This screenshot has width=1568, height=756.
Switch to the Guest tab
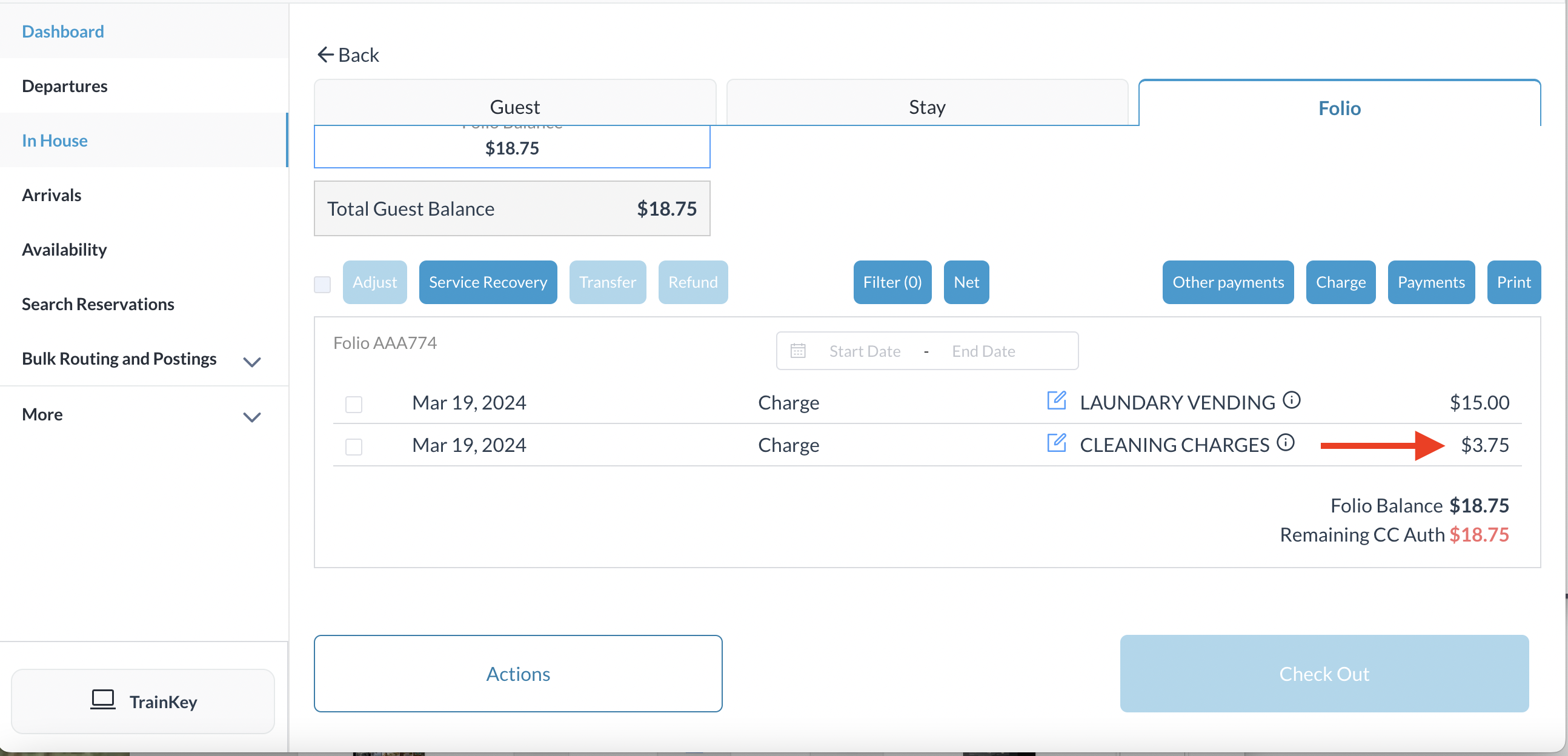[514, 106]
